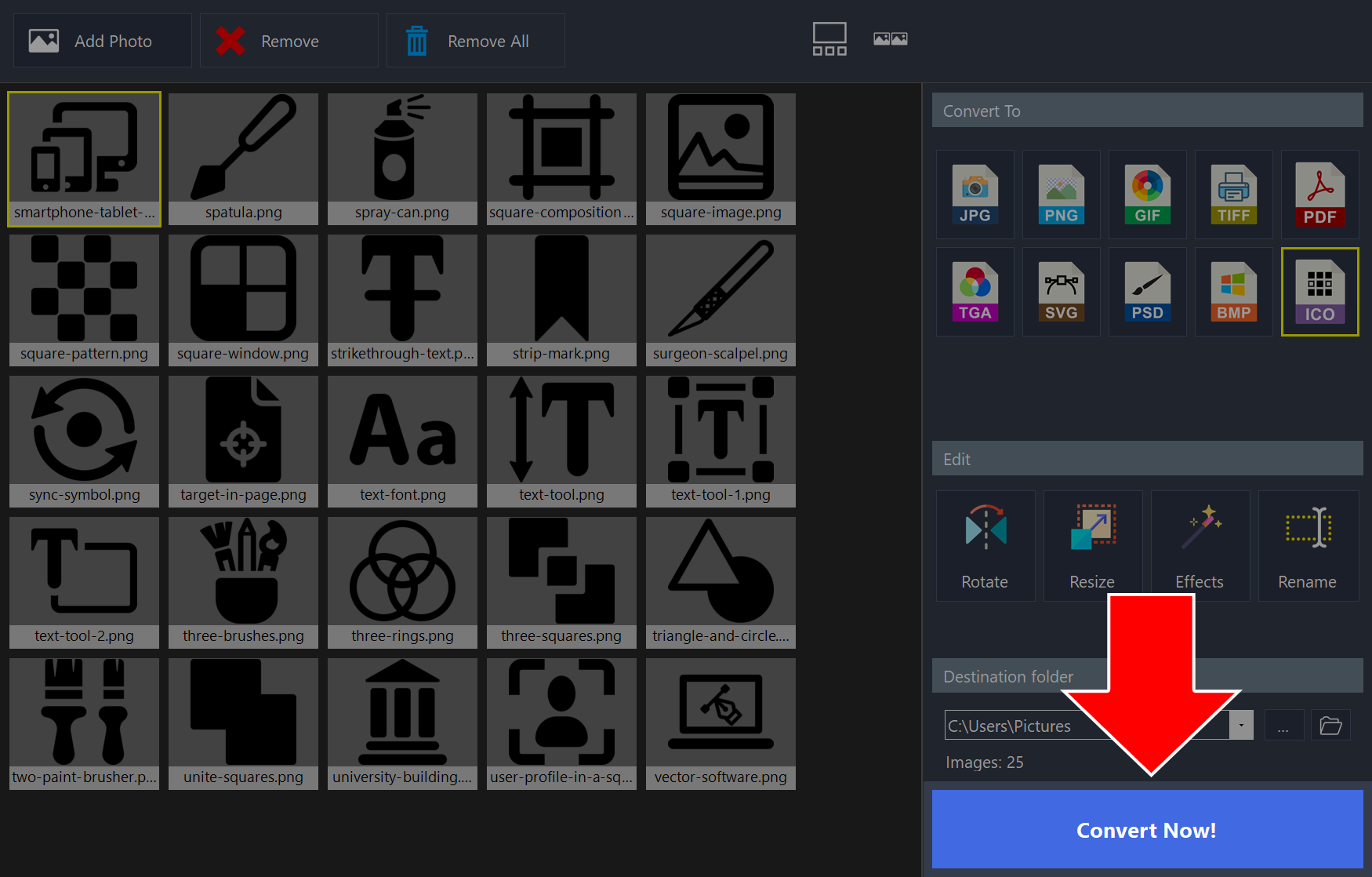This screenshot has width=1372, height=877.
Task: Open the Resize edit tool
Action: pyautogui.click(x=1093, y=546)
